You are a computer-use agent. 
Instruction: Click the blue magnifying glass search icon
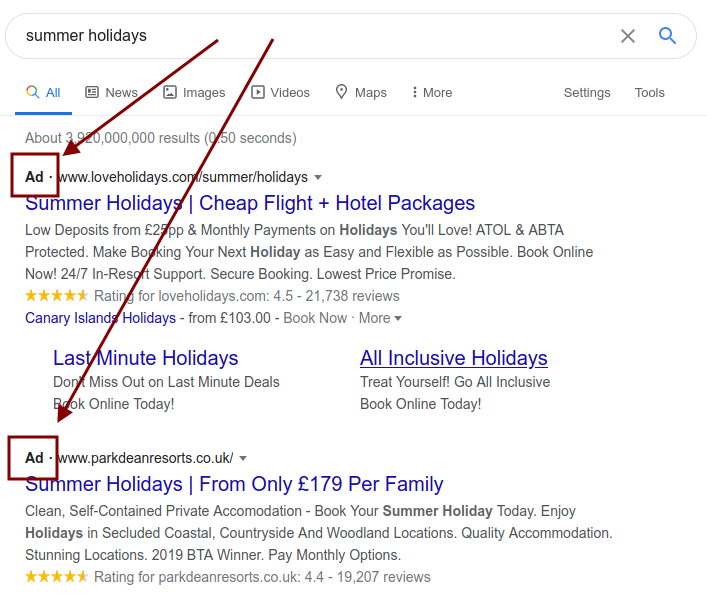tap(667, 36)
